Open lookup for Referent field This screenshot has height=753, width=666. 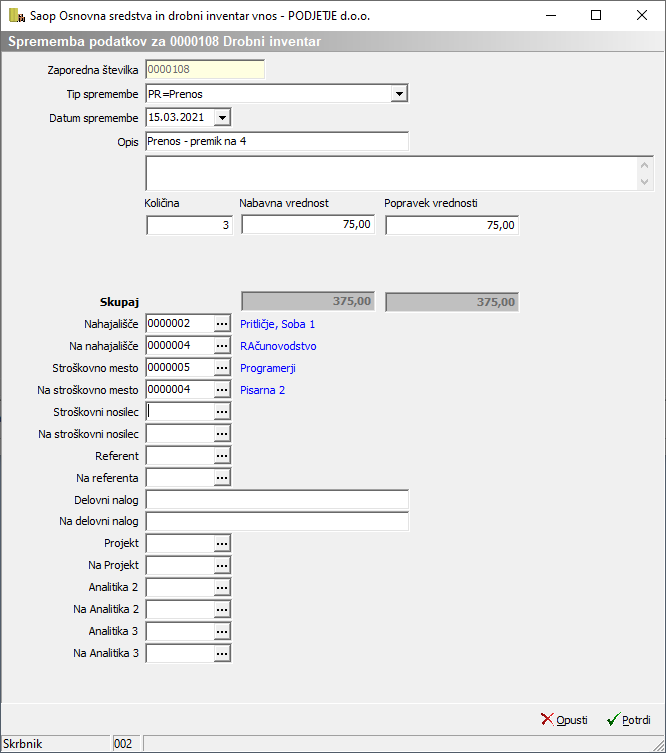click(222, 456)
